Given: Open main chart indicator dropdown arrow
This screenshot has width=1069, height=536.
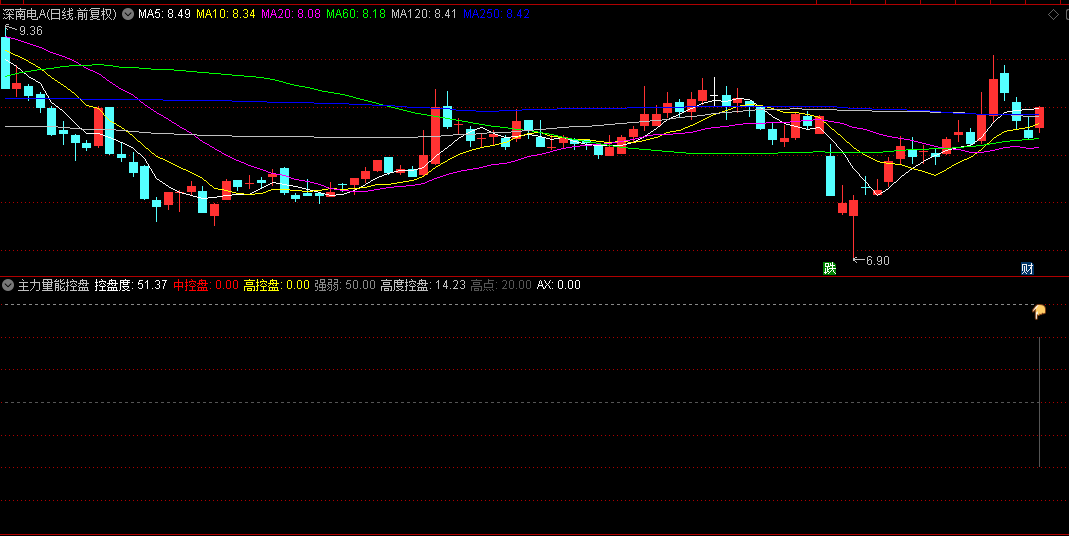Looking at the screenshot, I should coord(128,14).
